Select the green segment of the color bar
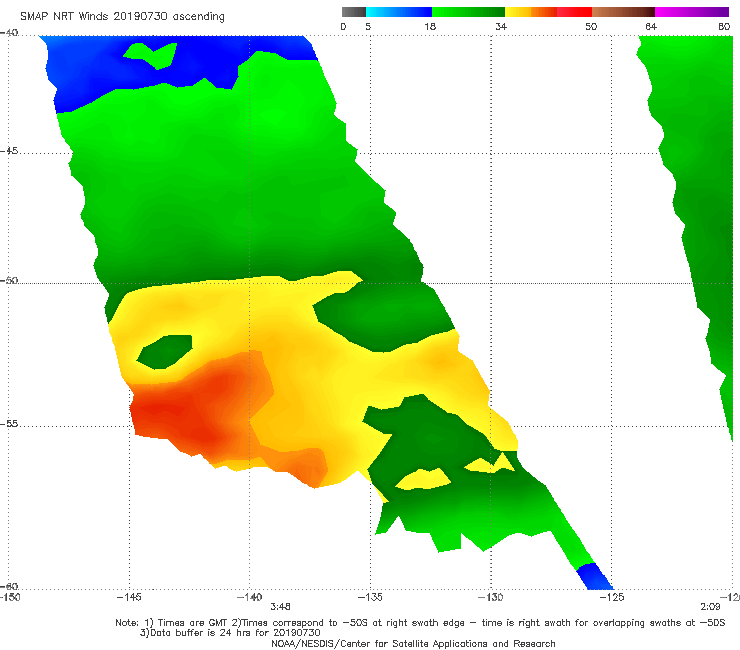740x650 pixels. [468, 12]
